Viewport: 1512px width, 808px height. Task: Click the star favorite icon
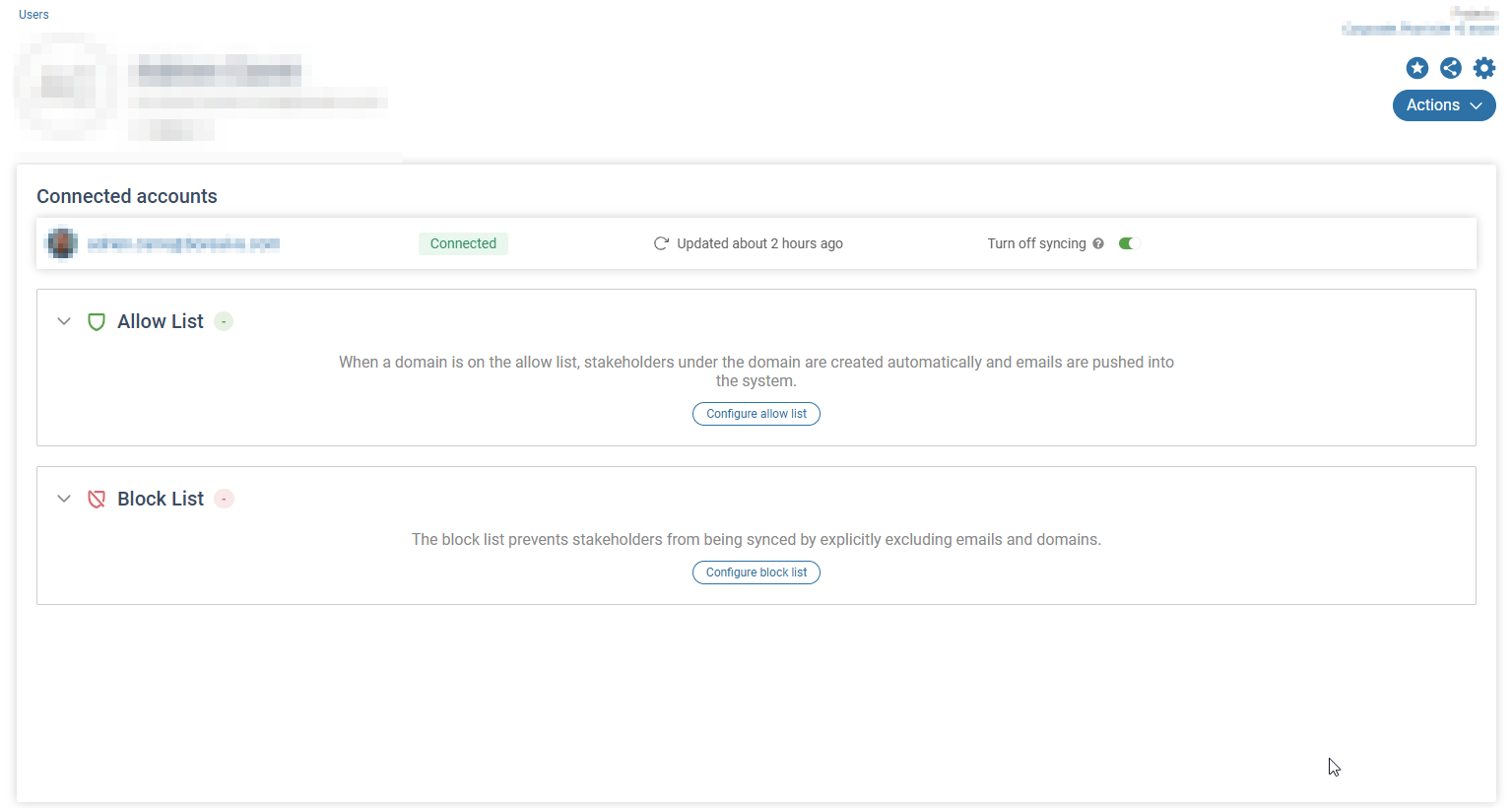[x=1416, y=68]
